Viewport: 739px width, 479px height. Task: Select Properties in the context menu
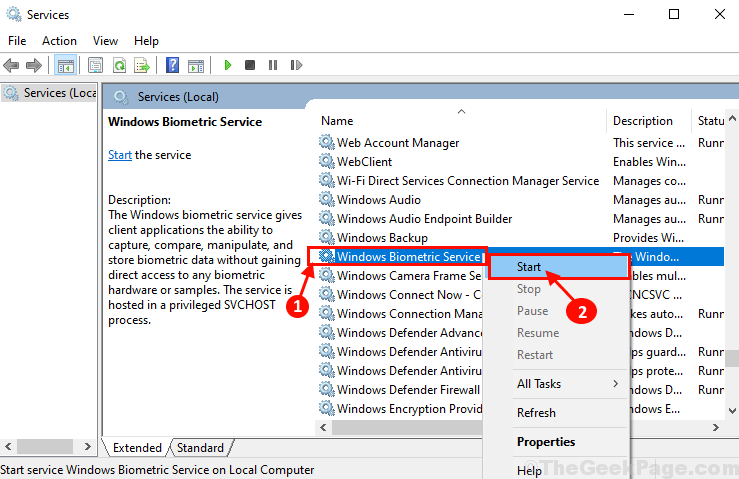click(545, 441)
